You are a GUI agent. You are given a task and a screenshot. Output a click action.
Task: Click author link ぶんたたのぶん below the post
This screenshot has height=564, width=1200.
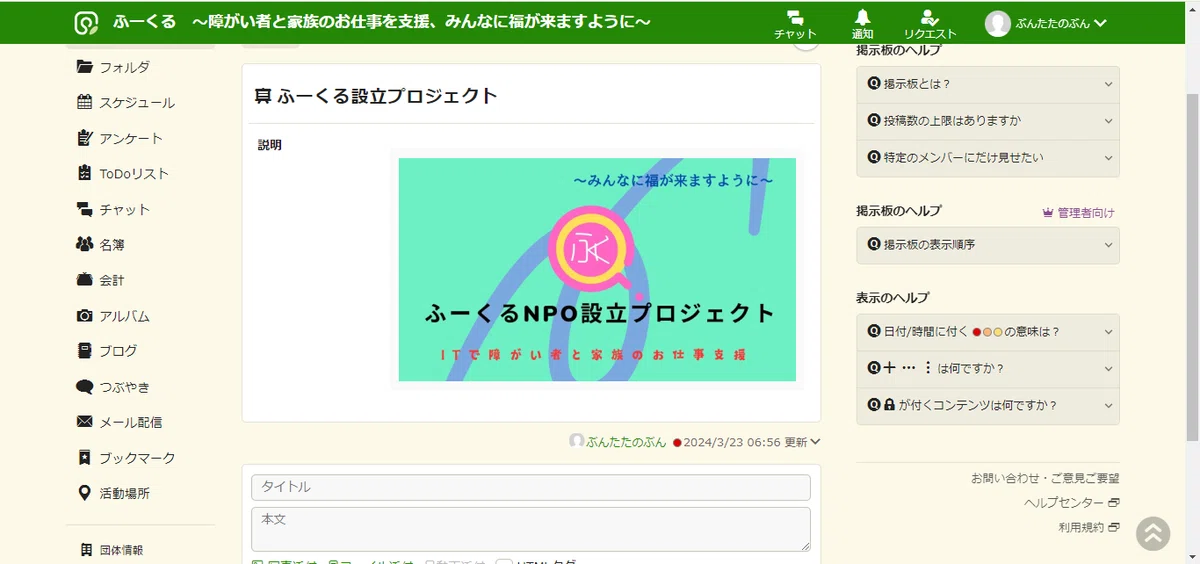[x=626, y=441]
